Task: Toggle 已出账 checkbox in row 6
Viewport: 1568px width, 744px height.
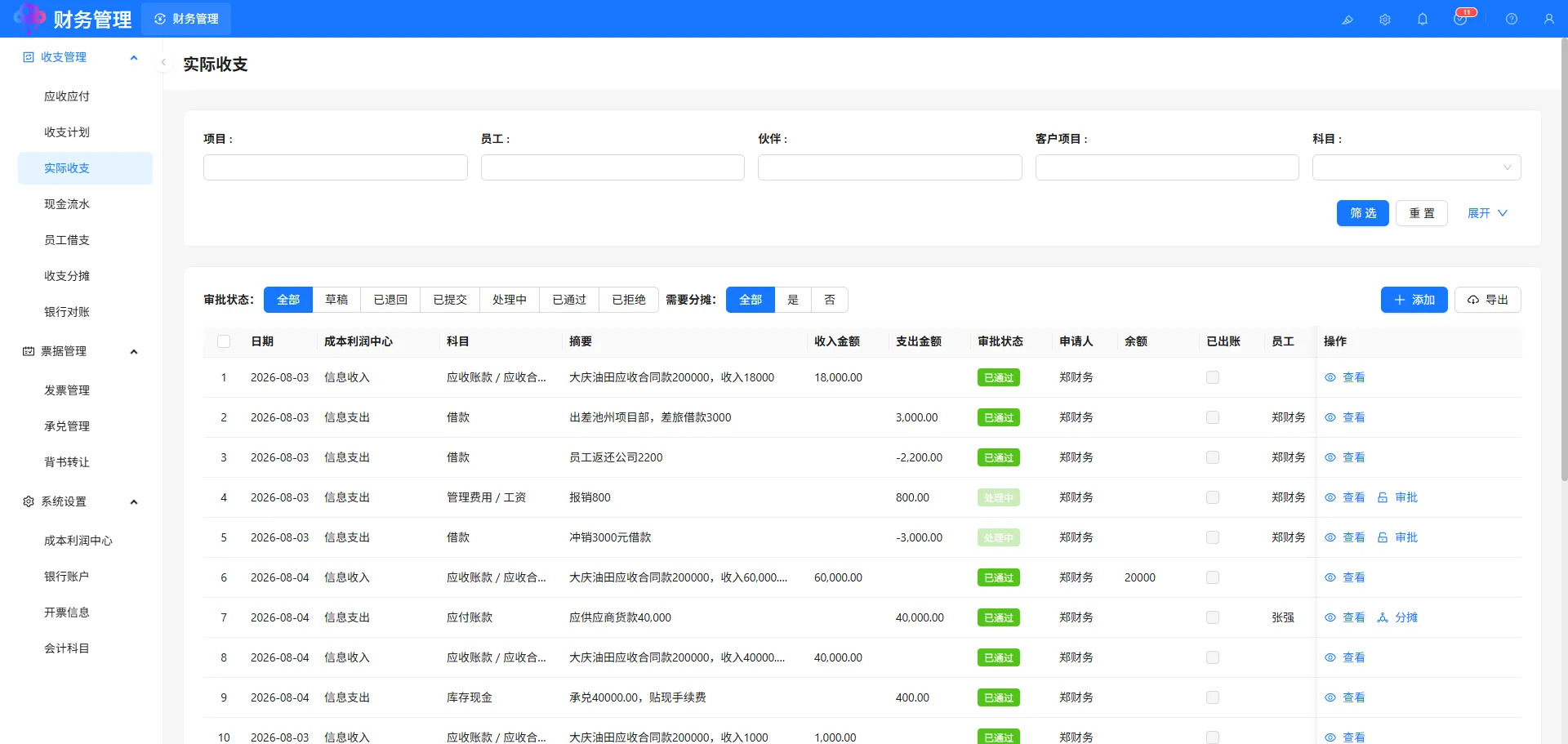Action: tap(1213, 577)
